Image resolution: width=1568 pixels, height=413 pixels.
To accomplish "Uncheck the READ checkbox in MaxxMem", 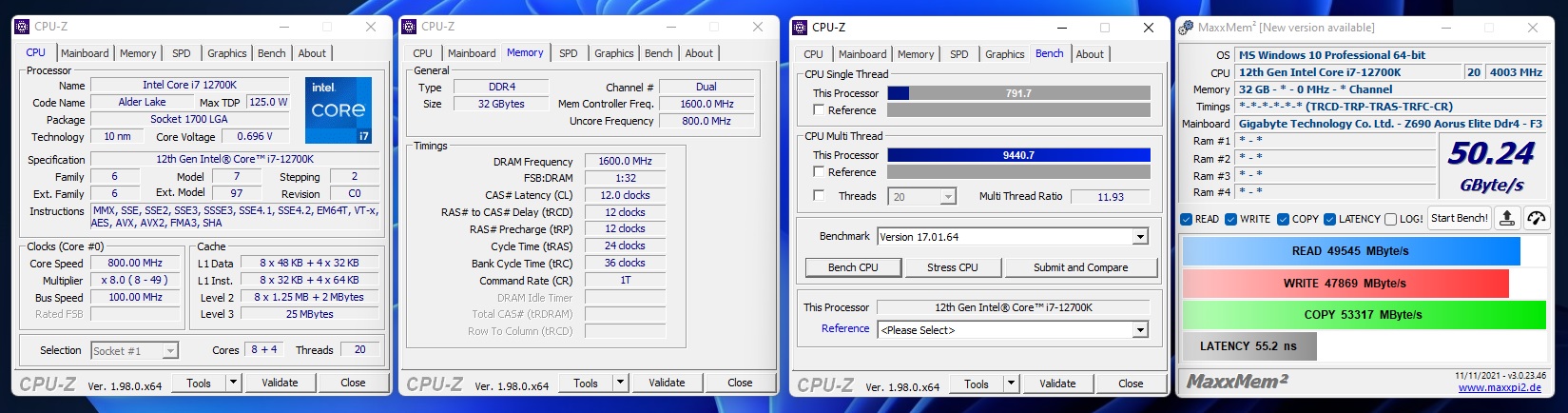I will pos(1187,219).
